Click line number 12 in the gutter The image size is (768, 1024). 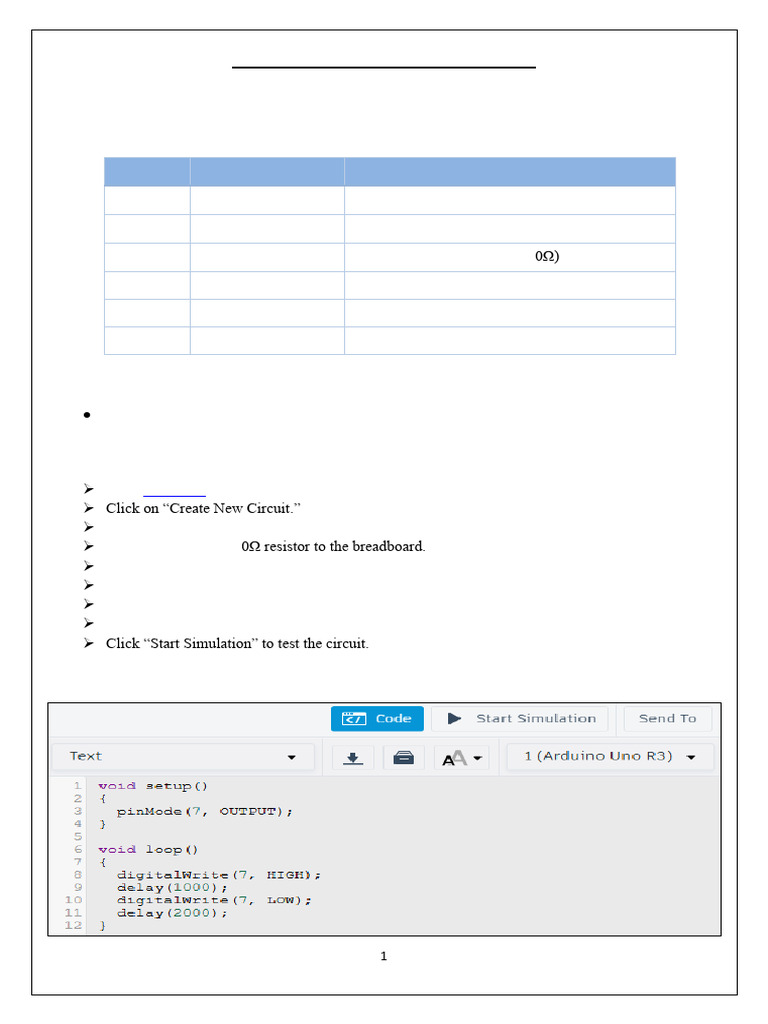click(x=72, y=925)
